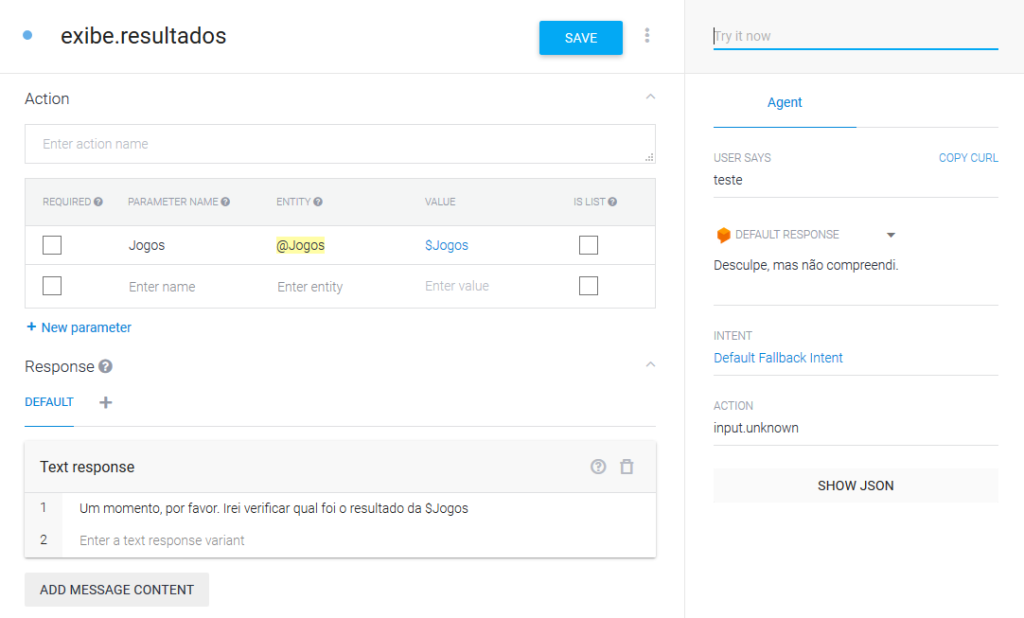Screen dimensions: 1024x618
Task: Tick the Required checkbox in empty parameter row
Action: (x=52, y=286)
